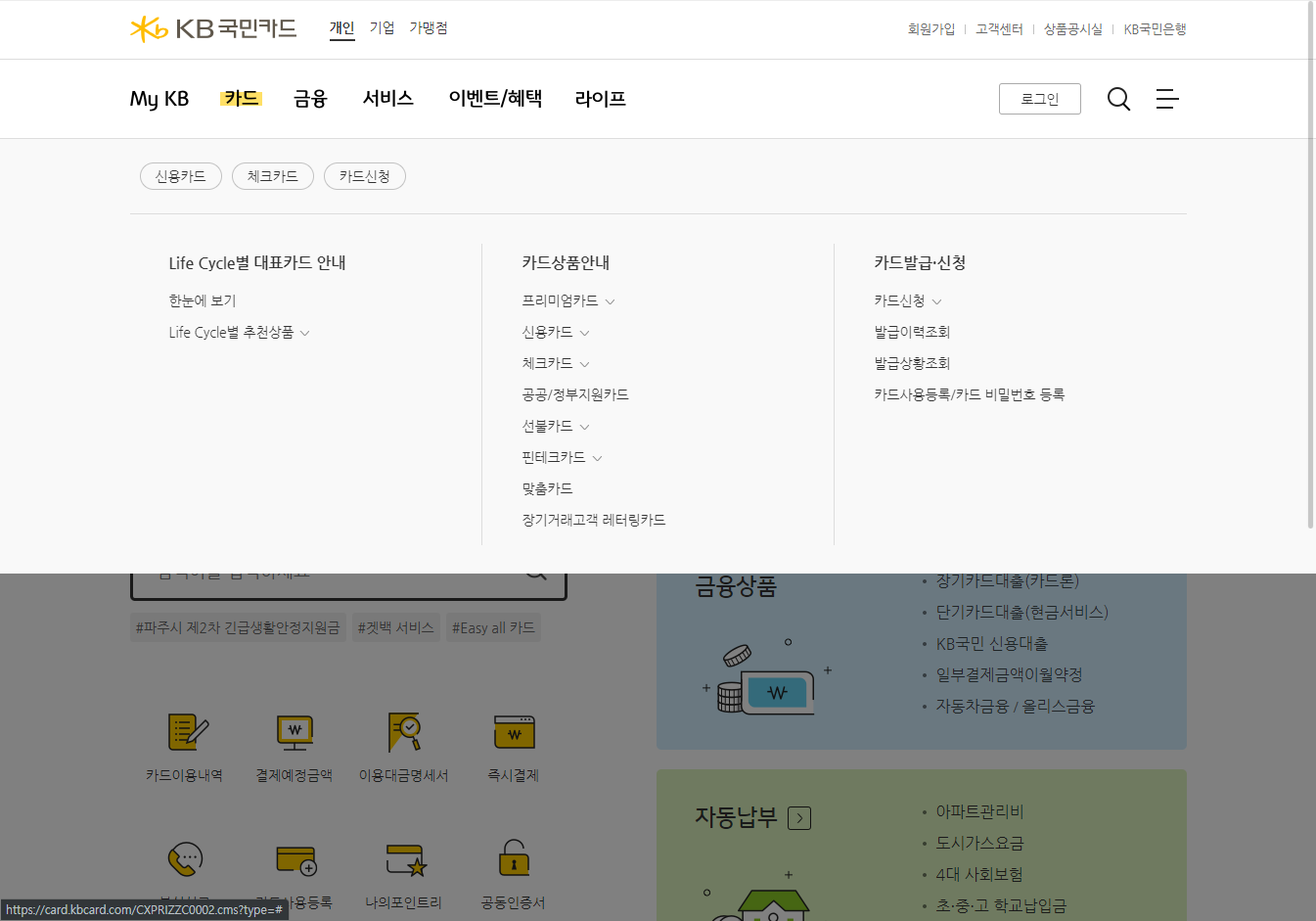This screenshot has height=921, width=1316.
Task: Click the 자동납부 arrow box icon
Action: point(799,818)
